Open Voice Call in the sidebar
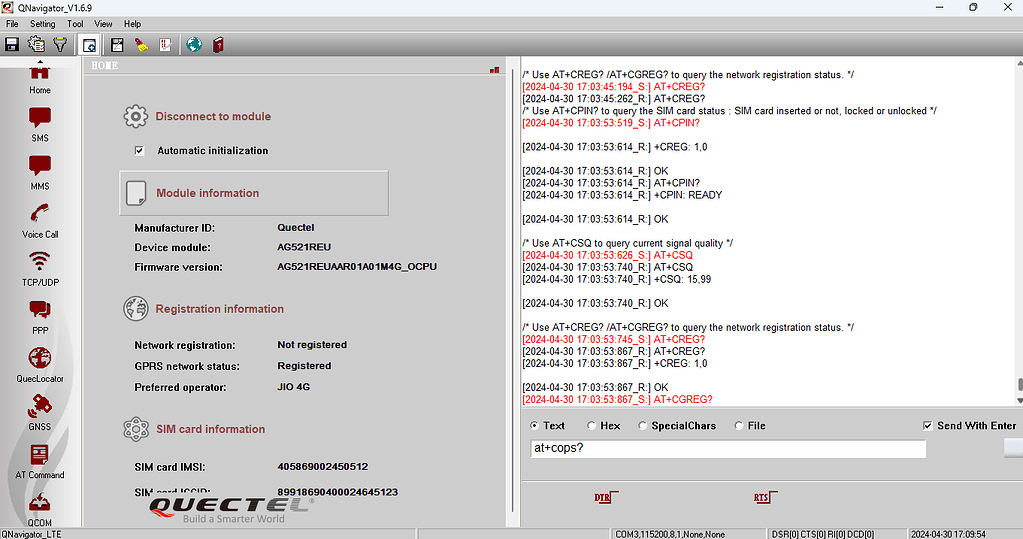1023x539 pixels. (x=40, y=221)
